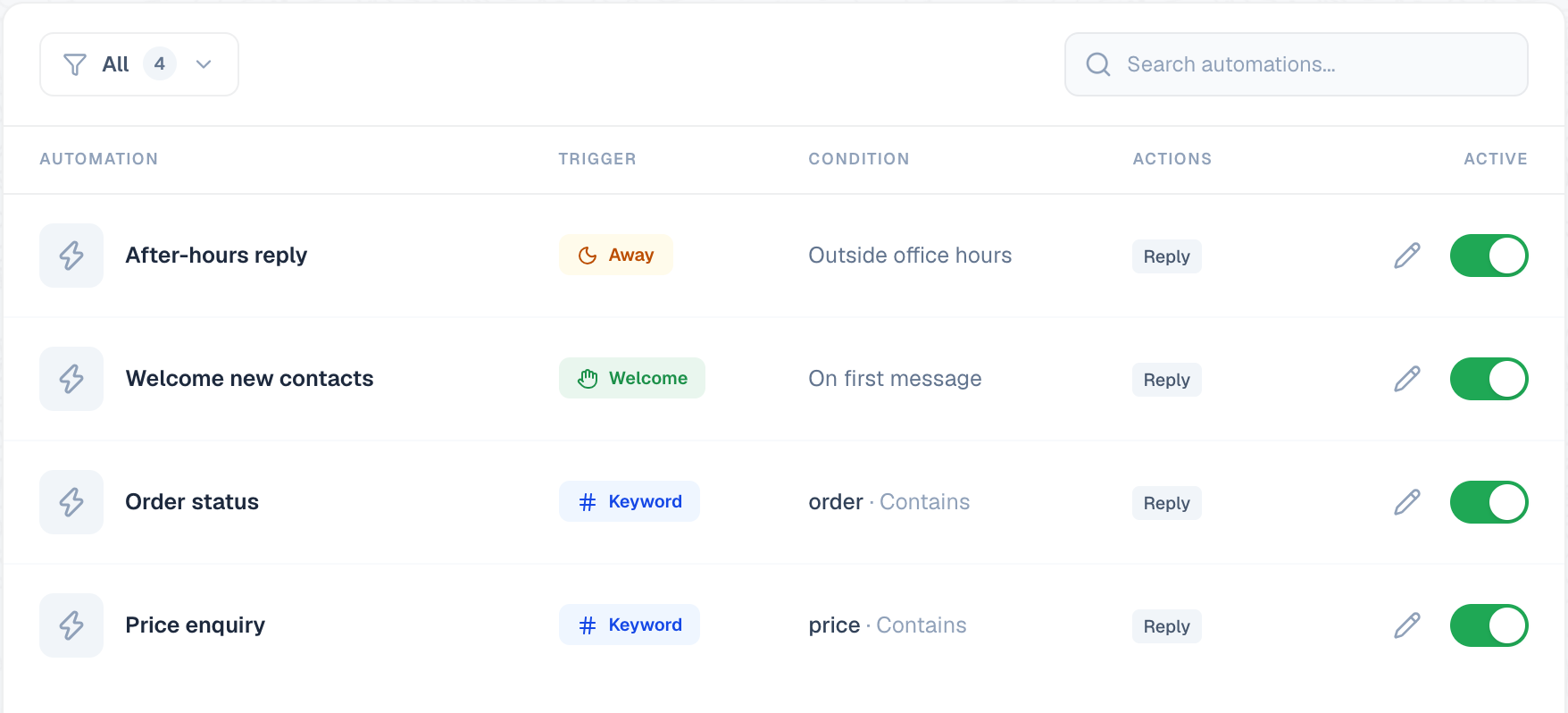Click the Away trigger badge
1568x713 pixels.
(x=616, y=256)
